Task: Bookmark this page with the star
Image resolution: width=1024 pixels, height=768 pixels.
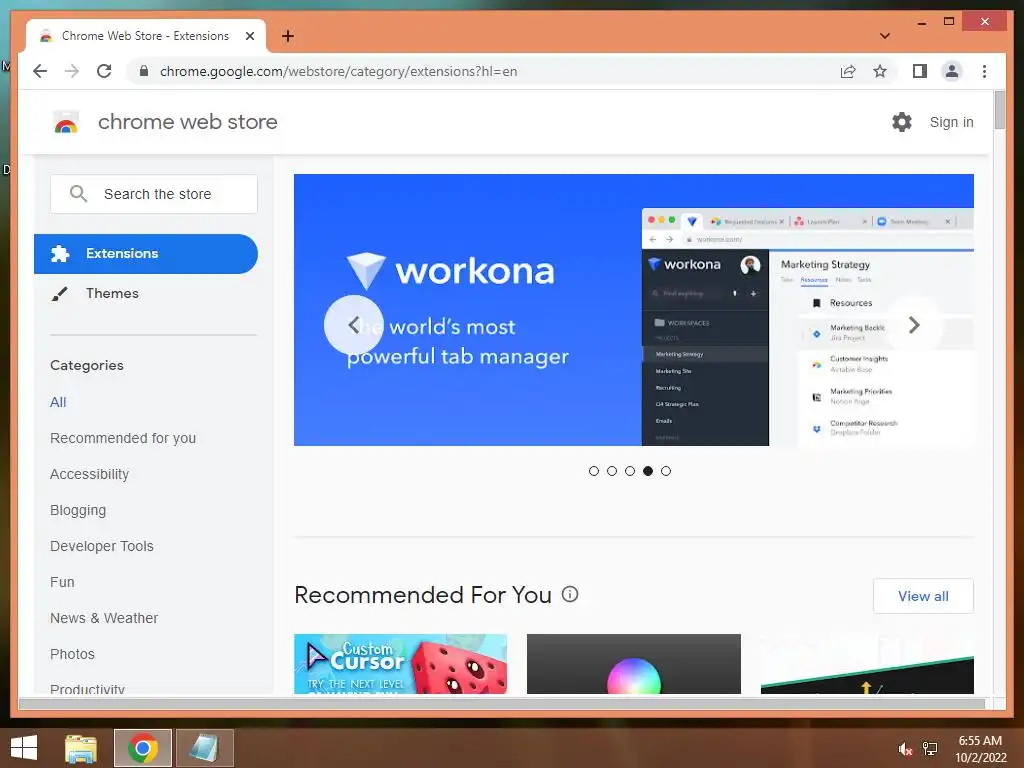Action: [x=880, y=71]
